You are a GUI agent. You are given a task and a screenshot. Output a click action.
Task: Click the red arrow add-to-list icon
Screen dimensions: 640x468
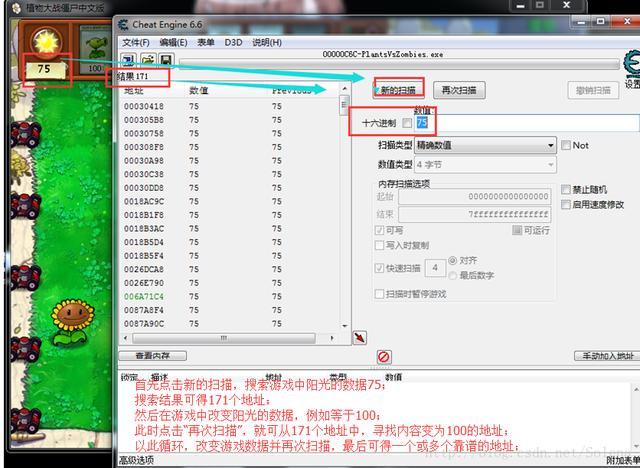360,336
